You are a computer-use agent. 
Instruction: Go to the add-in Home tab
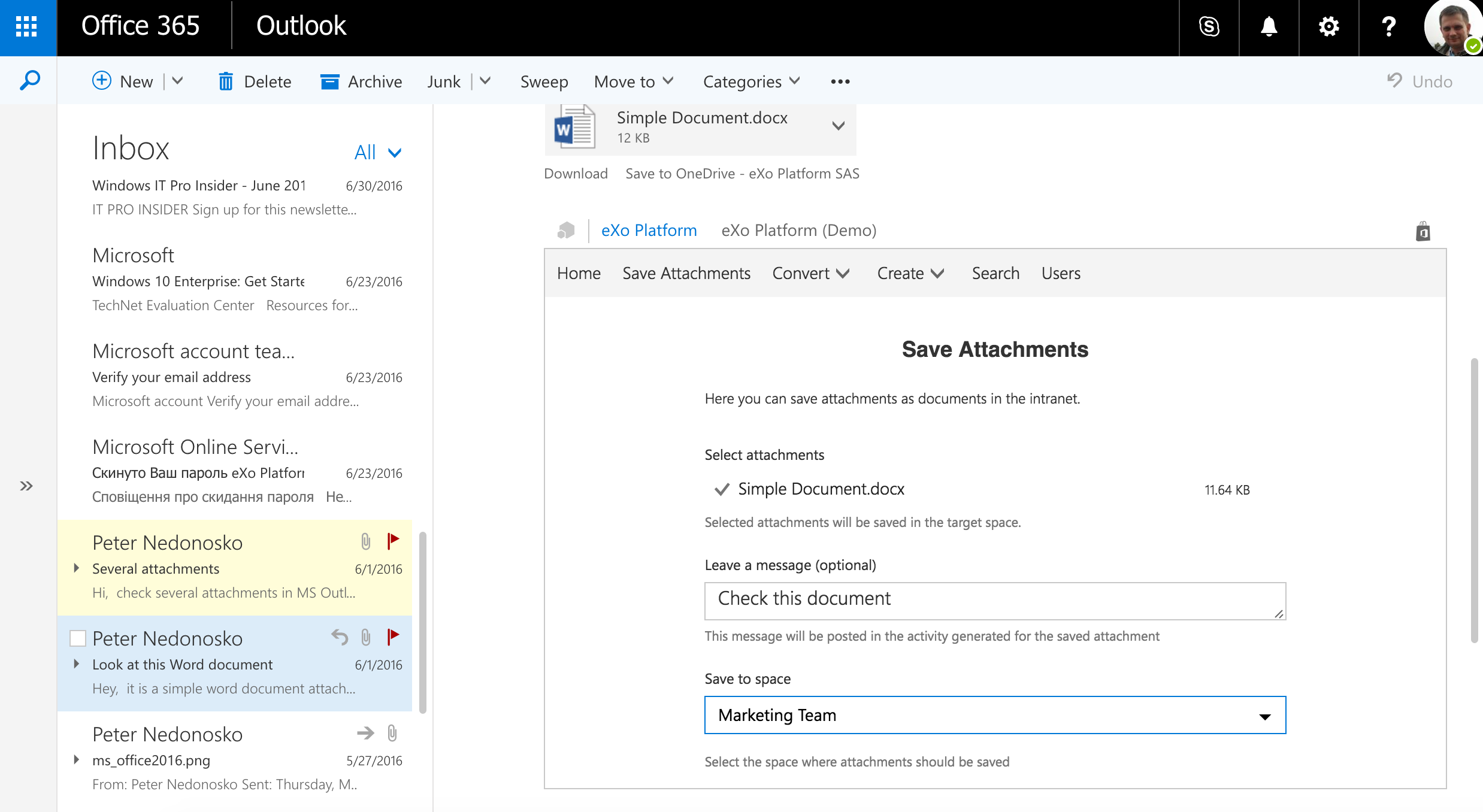click(x=579, y=273)
